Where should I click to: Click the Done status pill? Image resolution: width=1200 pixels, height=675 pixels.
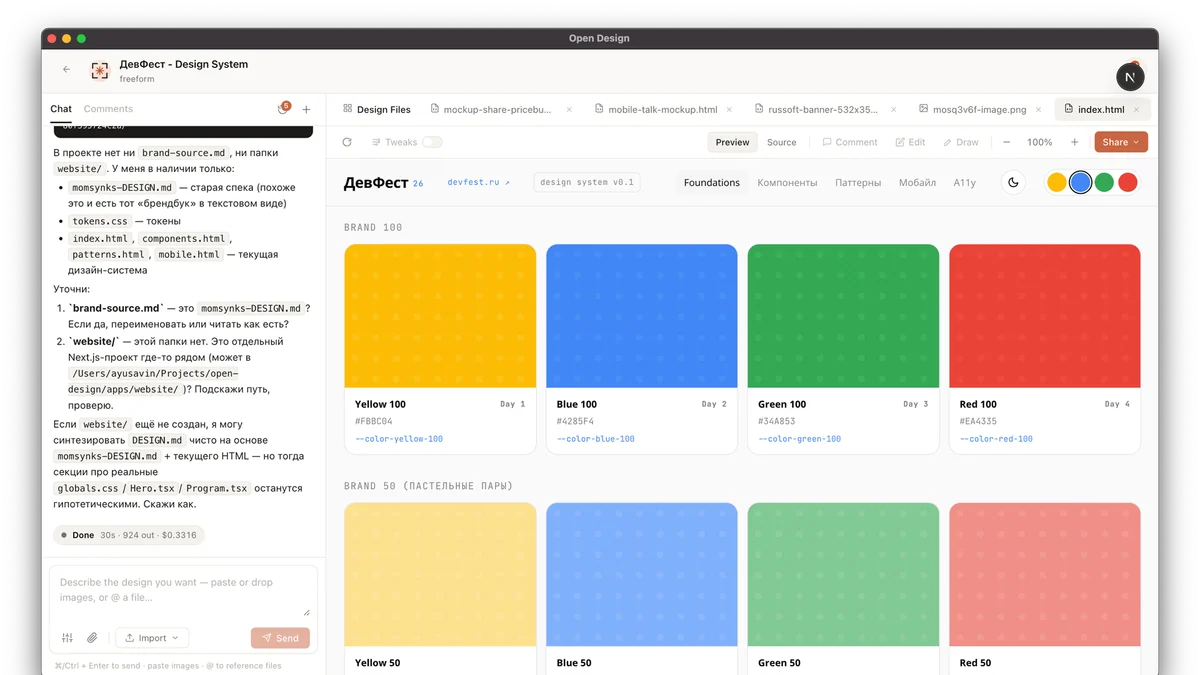pos(129,535)
